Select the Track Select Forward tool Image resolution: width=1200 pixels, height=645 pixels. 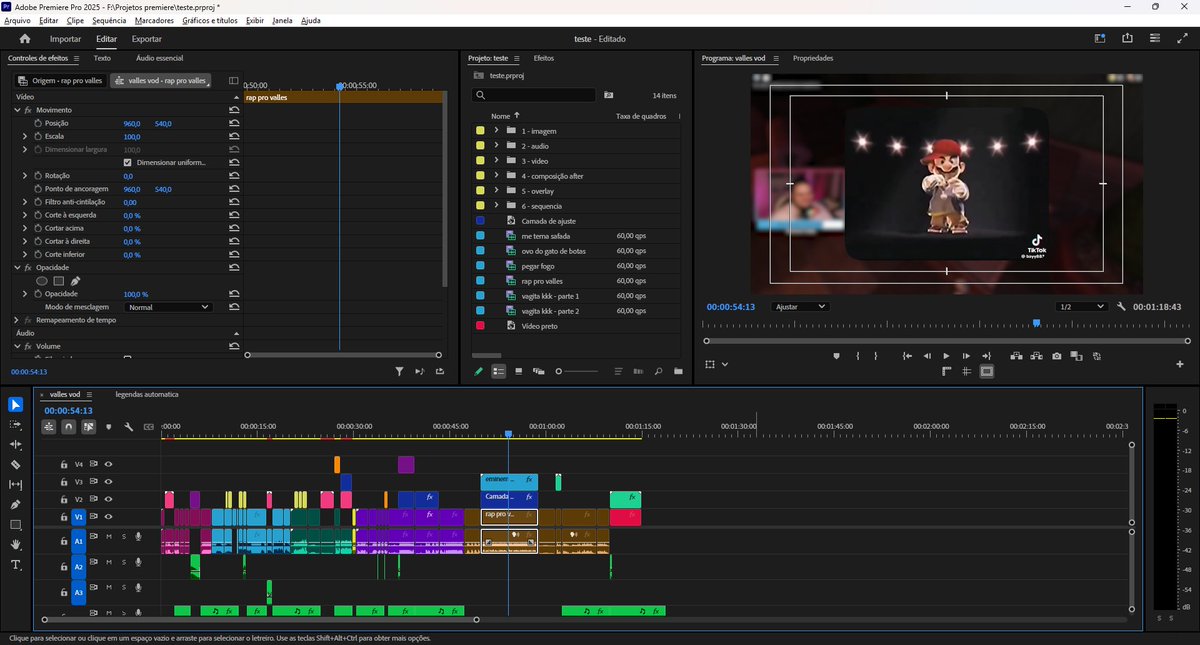[16, 425]
